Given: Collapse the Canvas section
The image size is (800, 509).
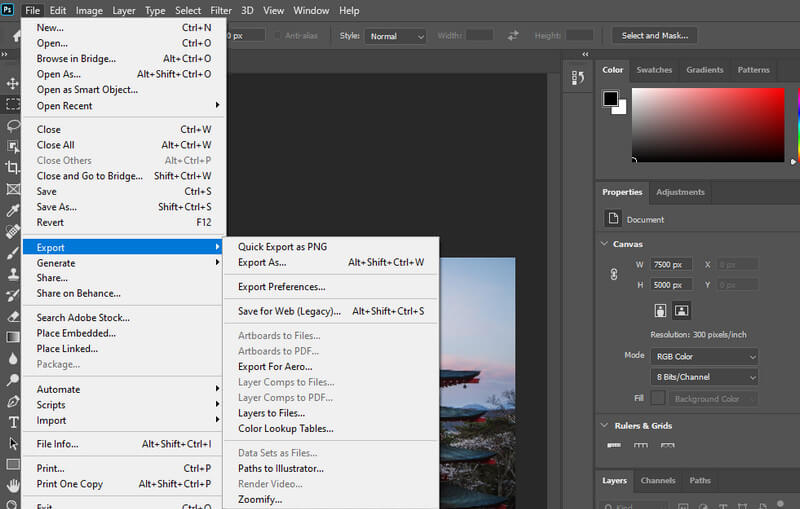Looking at the screenshot, I should tap(604, 244).
